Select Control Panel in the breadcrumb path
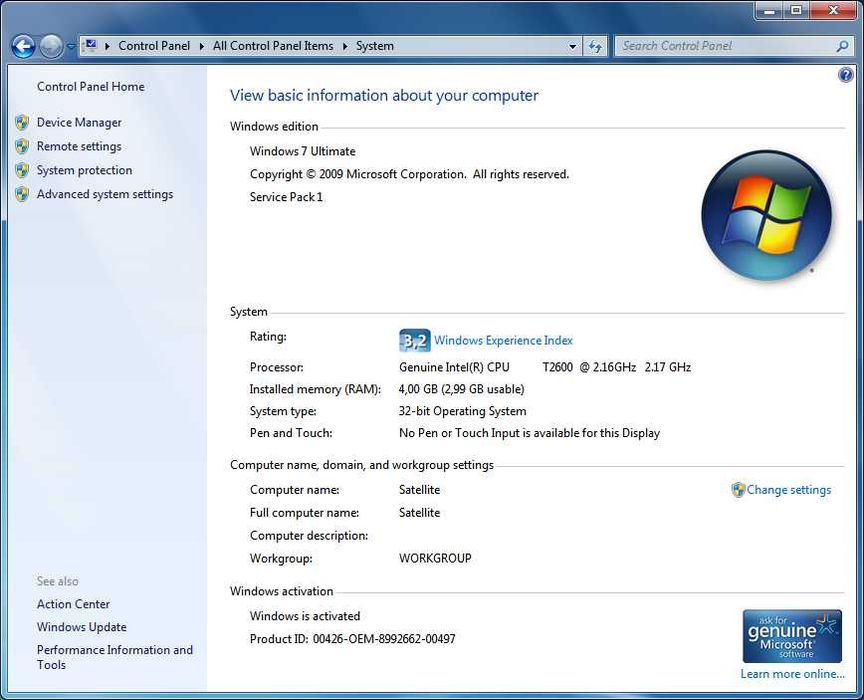The height and width of the screenshot is (700, 864). point(154,46)
